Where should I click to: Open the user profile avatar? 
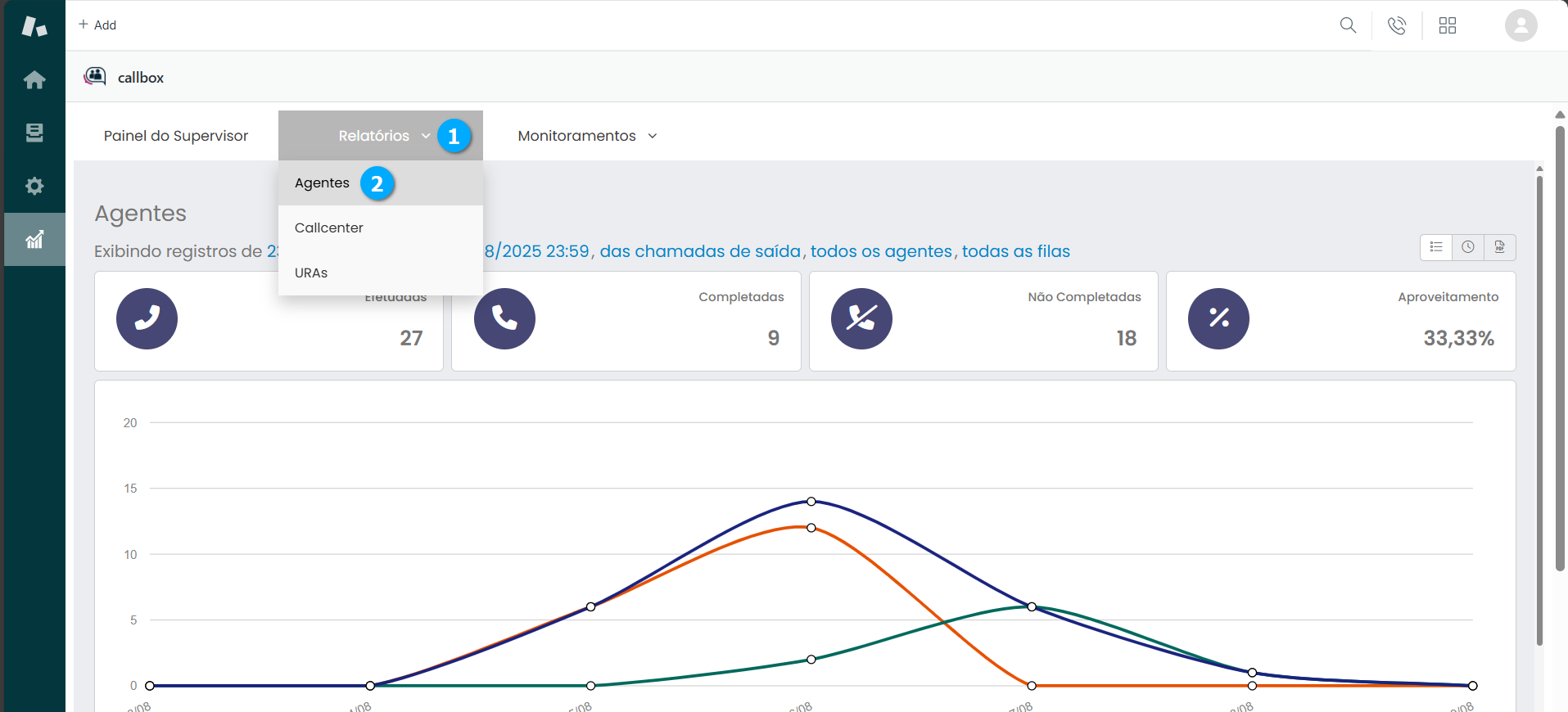(1521, 25)
